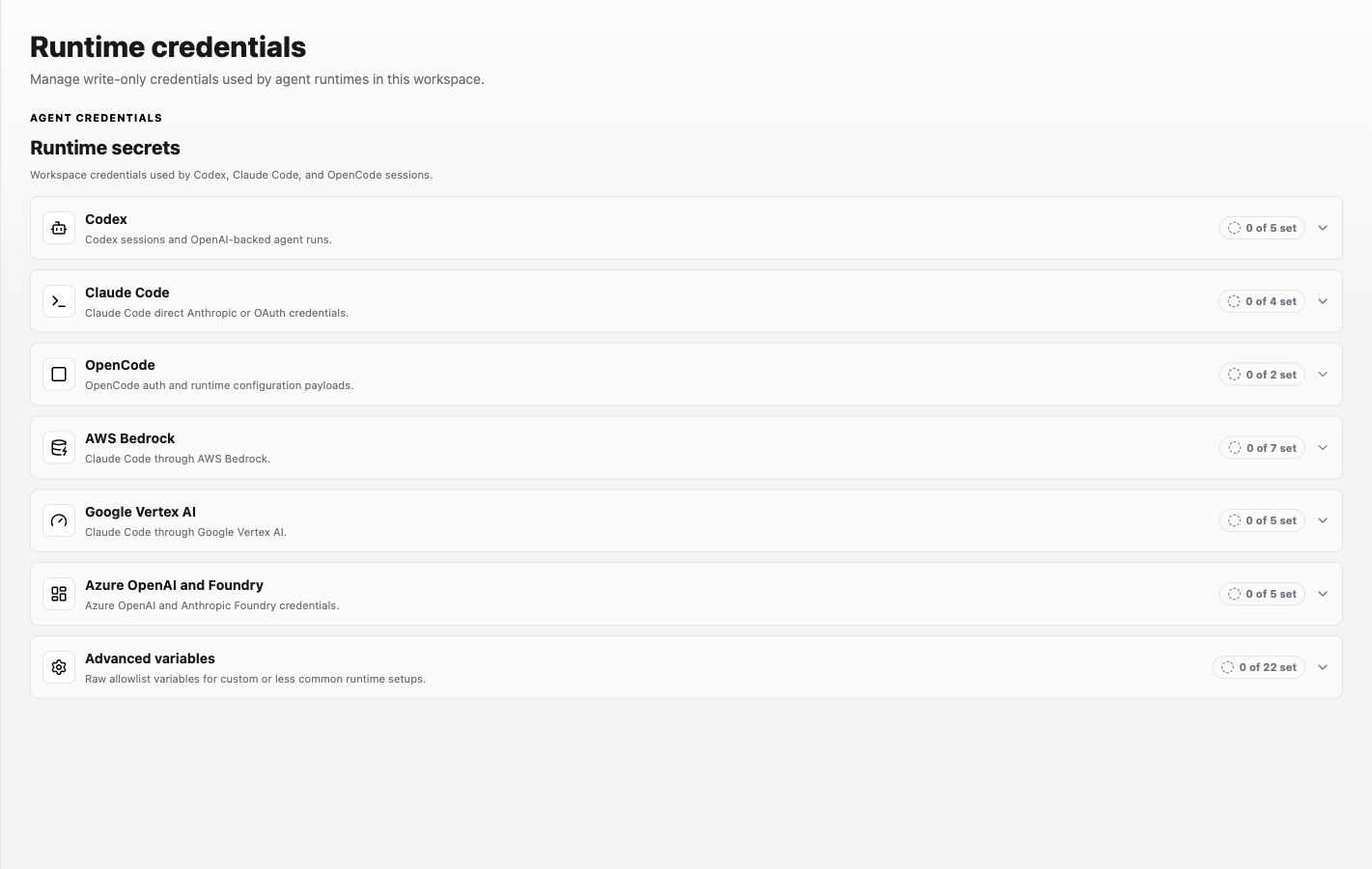1372x869 pixels.
Task: Click the OpenCode '0 of 2 set' badge
Action: tap(1262, 375)
